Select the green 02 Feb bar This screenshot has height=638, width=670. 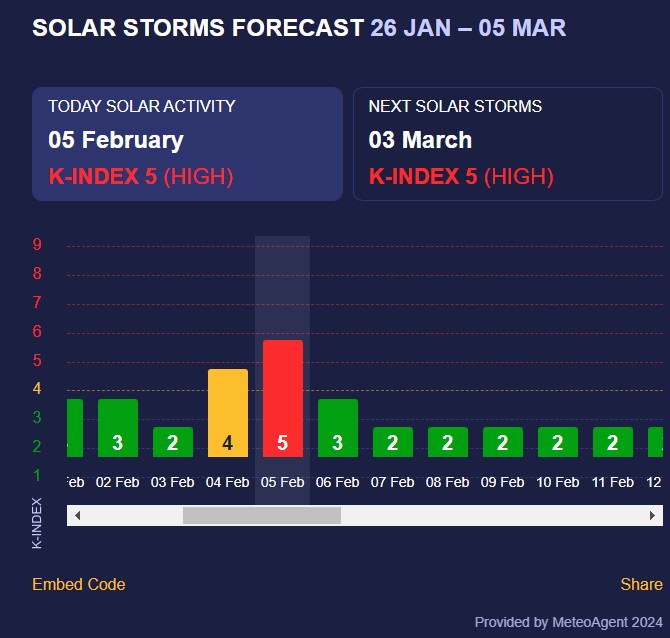pyautogui.click(x=117, y=427)
